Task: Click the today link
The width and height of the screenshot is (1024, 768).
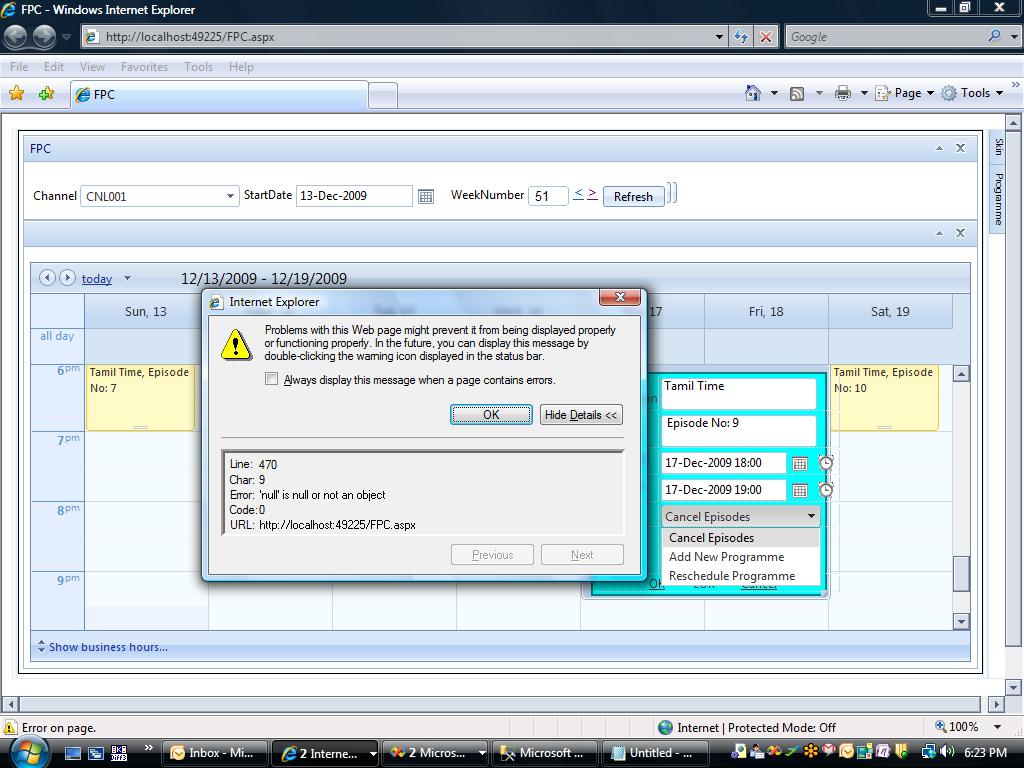Action: coord(97,279)
